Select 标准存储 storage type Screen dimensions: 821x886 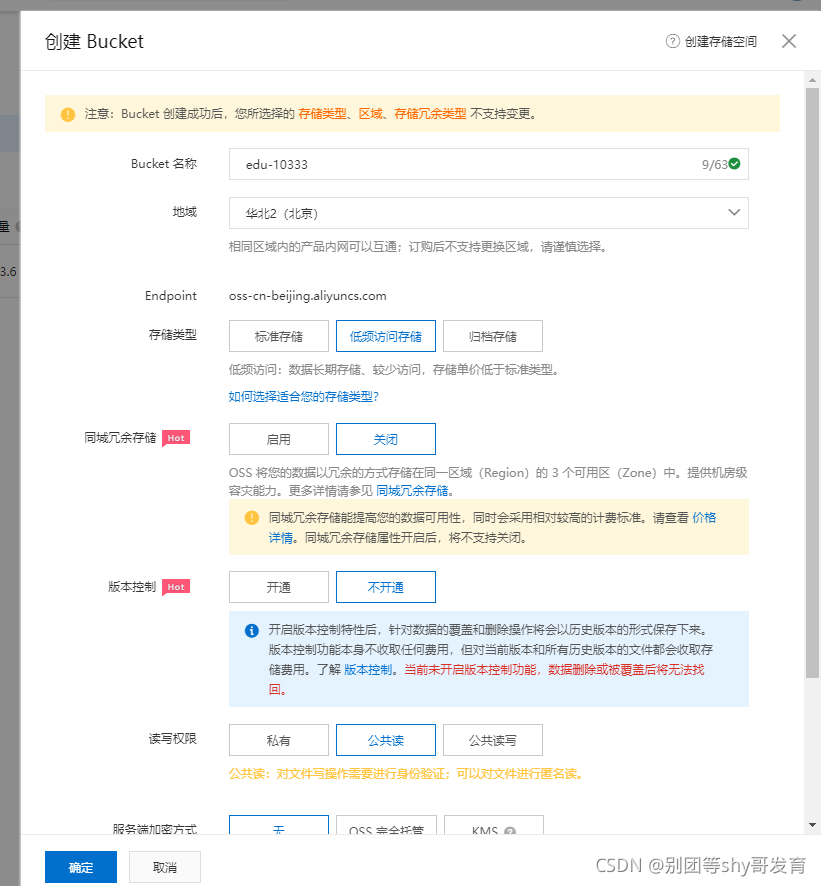(279, 336)
